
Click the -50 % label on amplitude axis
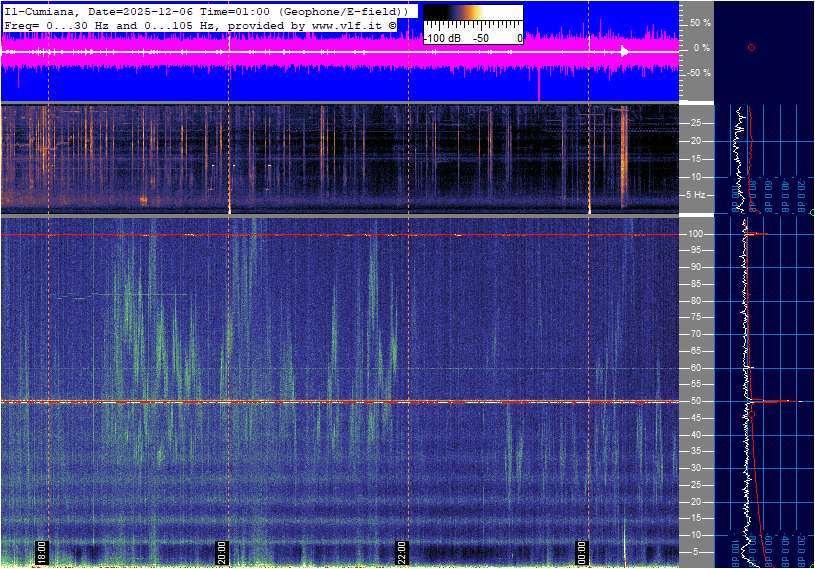(698, 73)
